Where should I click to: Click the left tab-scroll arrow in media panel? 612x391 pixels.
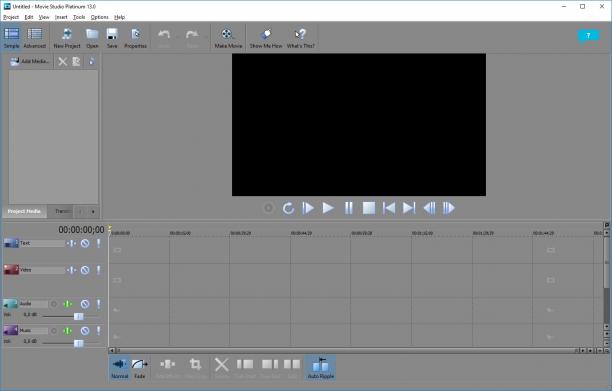coord(80,211)
